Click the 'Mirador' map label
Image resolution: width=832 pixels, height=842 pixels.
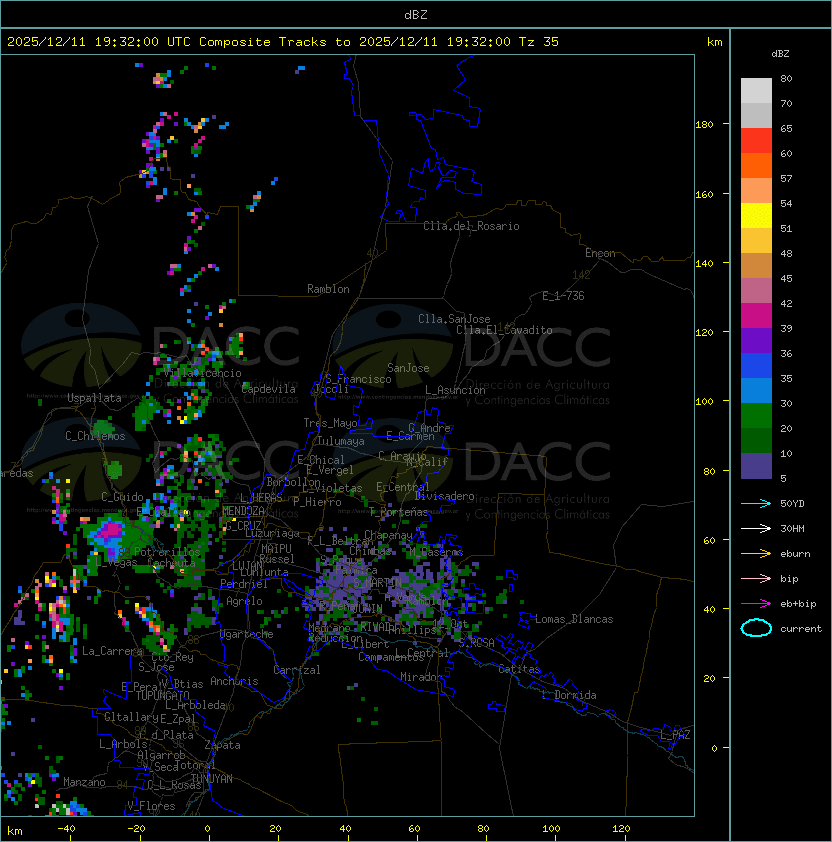pyautogui.click(x=421, y=677)
